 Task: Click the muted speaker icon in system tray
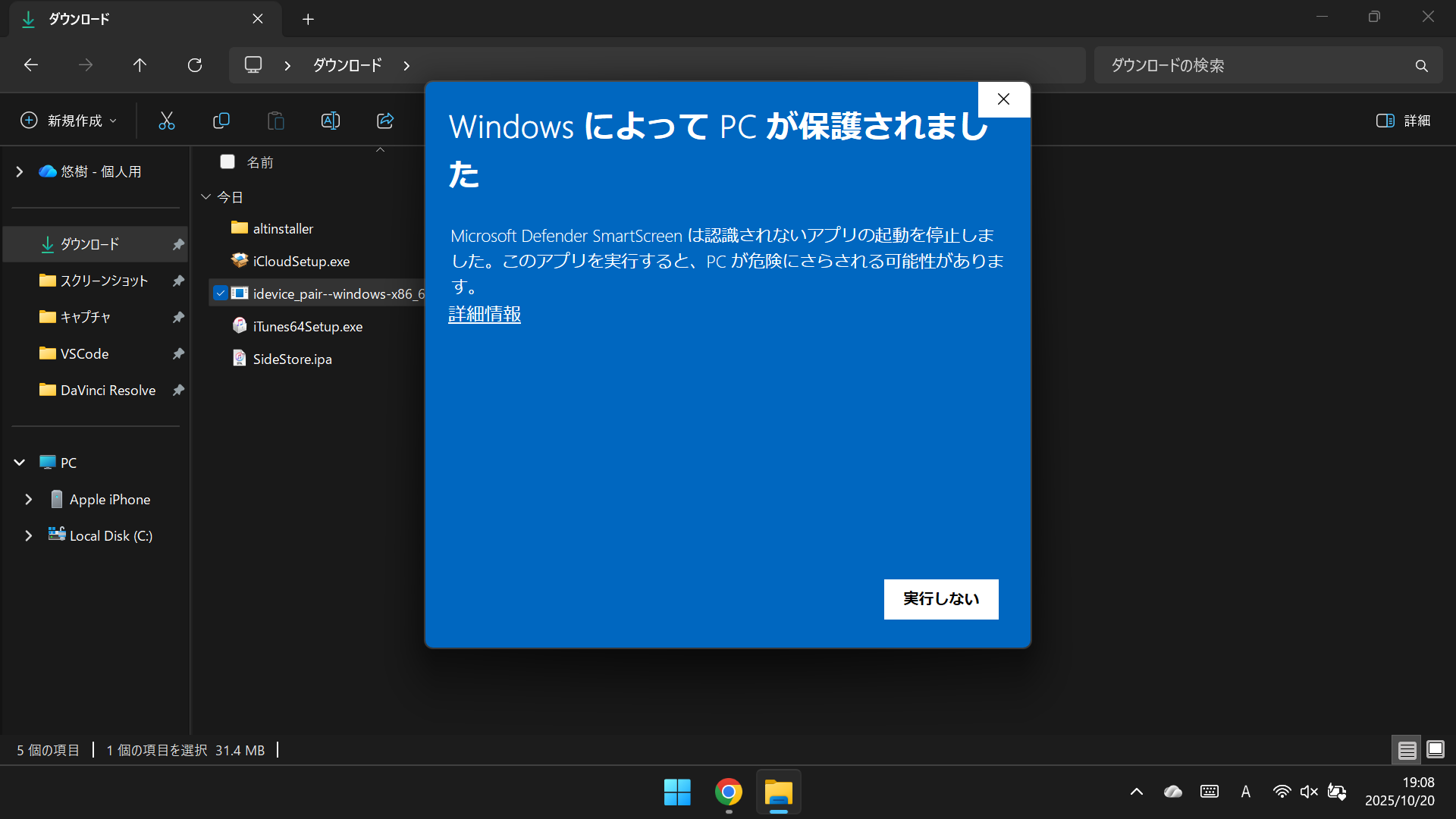click(x=1309, y=791)
